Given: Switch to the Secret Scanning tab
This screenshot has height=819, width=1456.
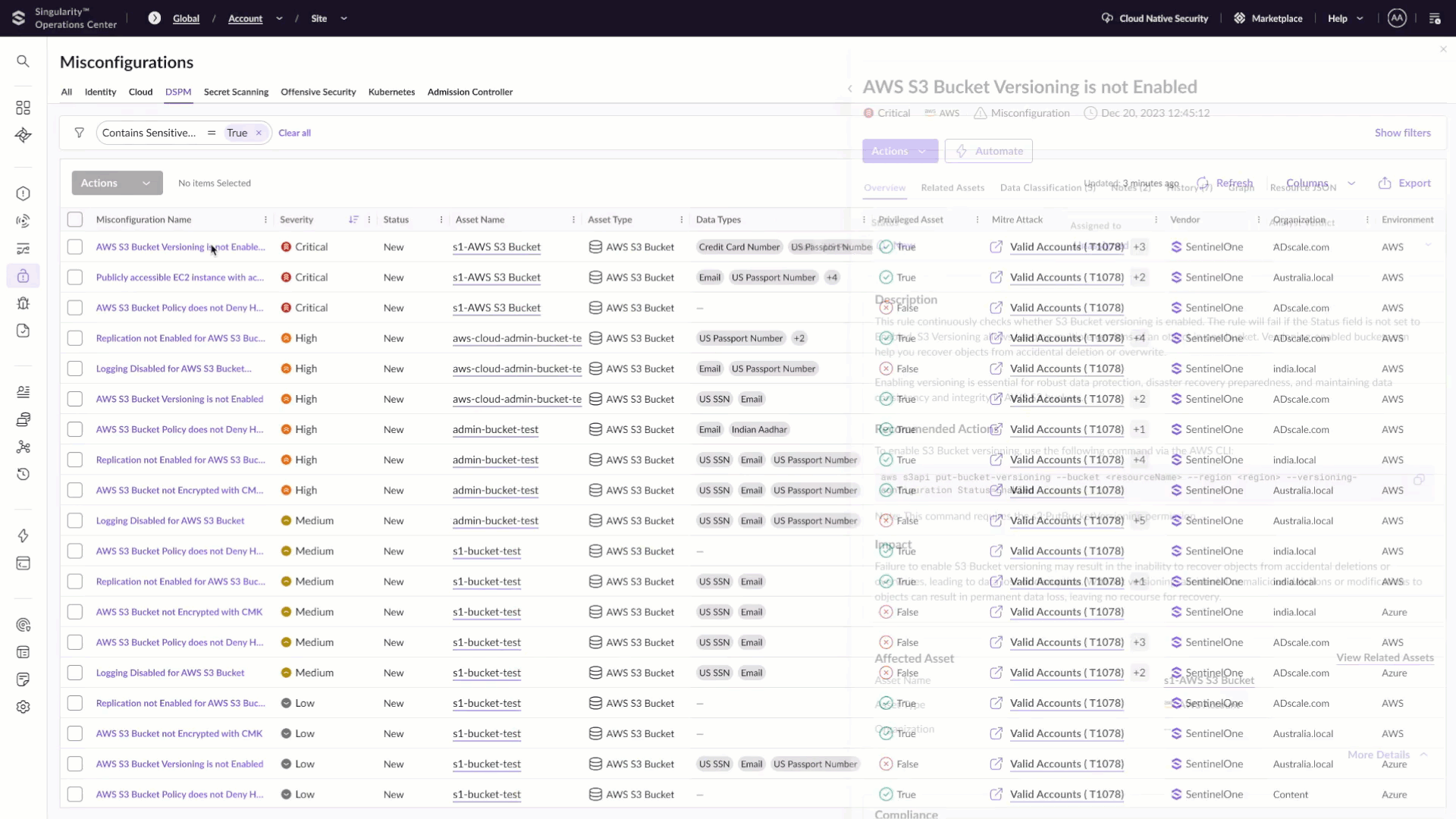Looking at the screenshot, I should pyautogui.click(x=236, y=92).
